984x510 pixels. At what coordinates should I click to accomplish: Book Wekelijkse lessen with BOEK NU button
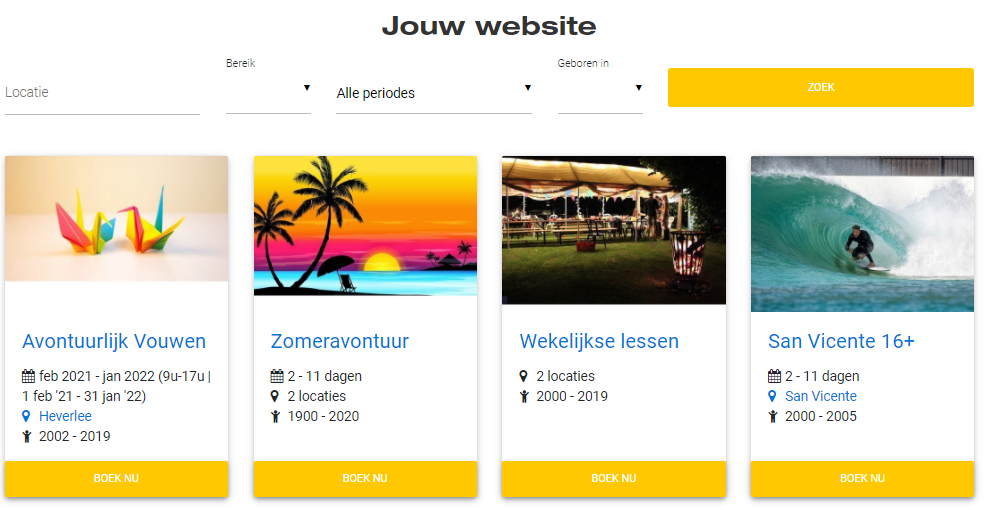pyautogui.click(x=614, y=479)
